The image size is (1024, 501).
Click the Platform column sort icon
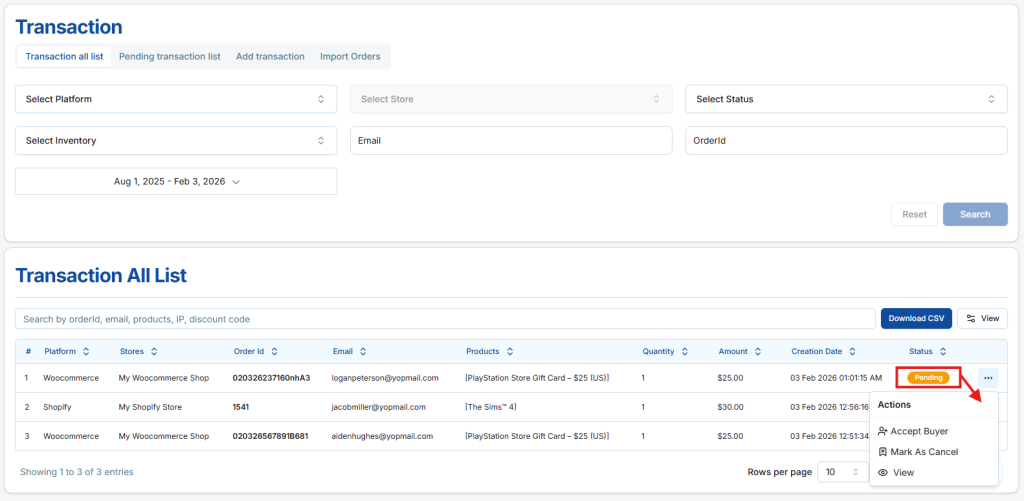(86, 352)
